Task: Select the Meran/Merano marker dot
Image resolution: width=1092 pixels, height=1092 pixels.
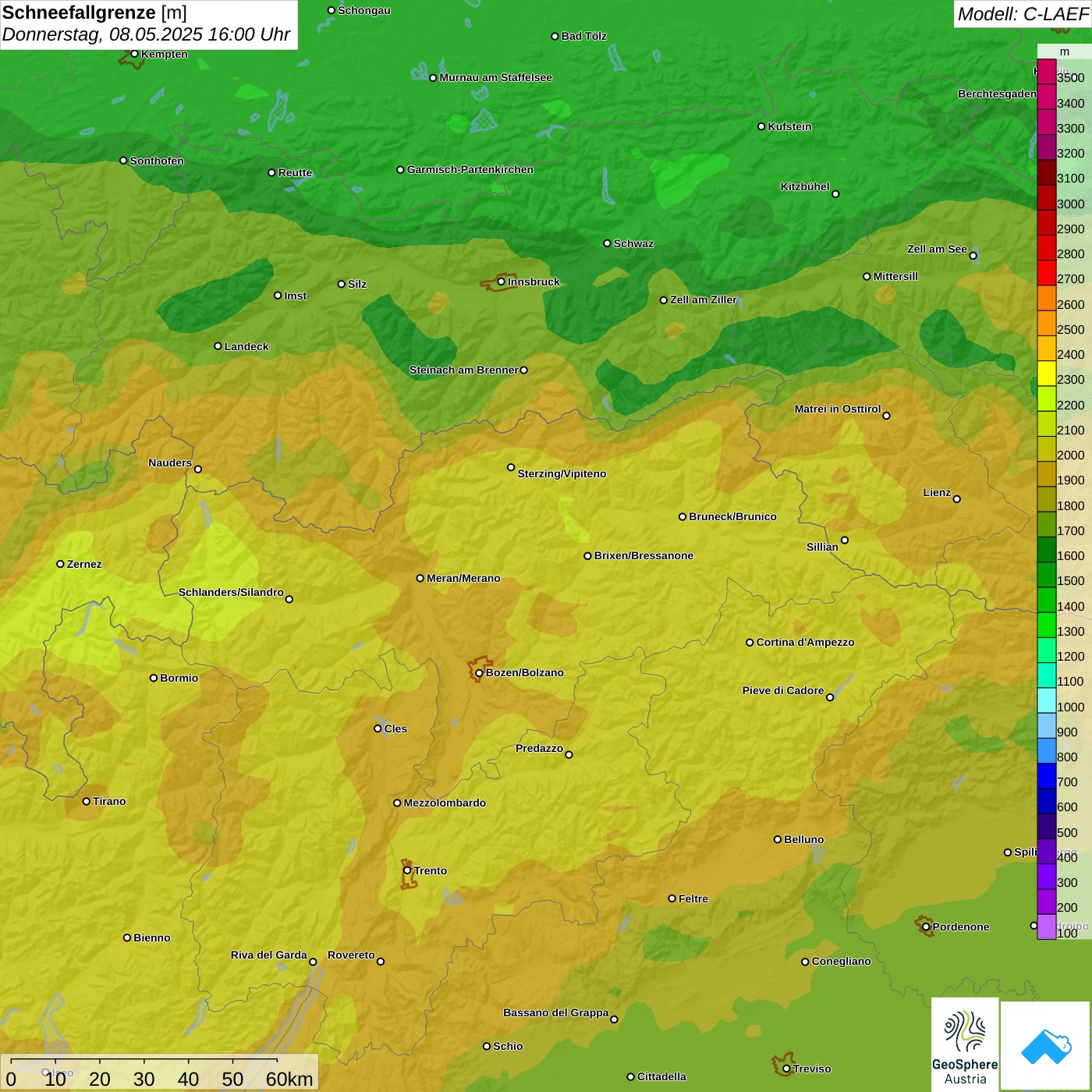Action: [x=420, y=578]
